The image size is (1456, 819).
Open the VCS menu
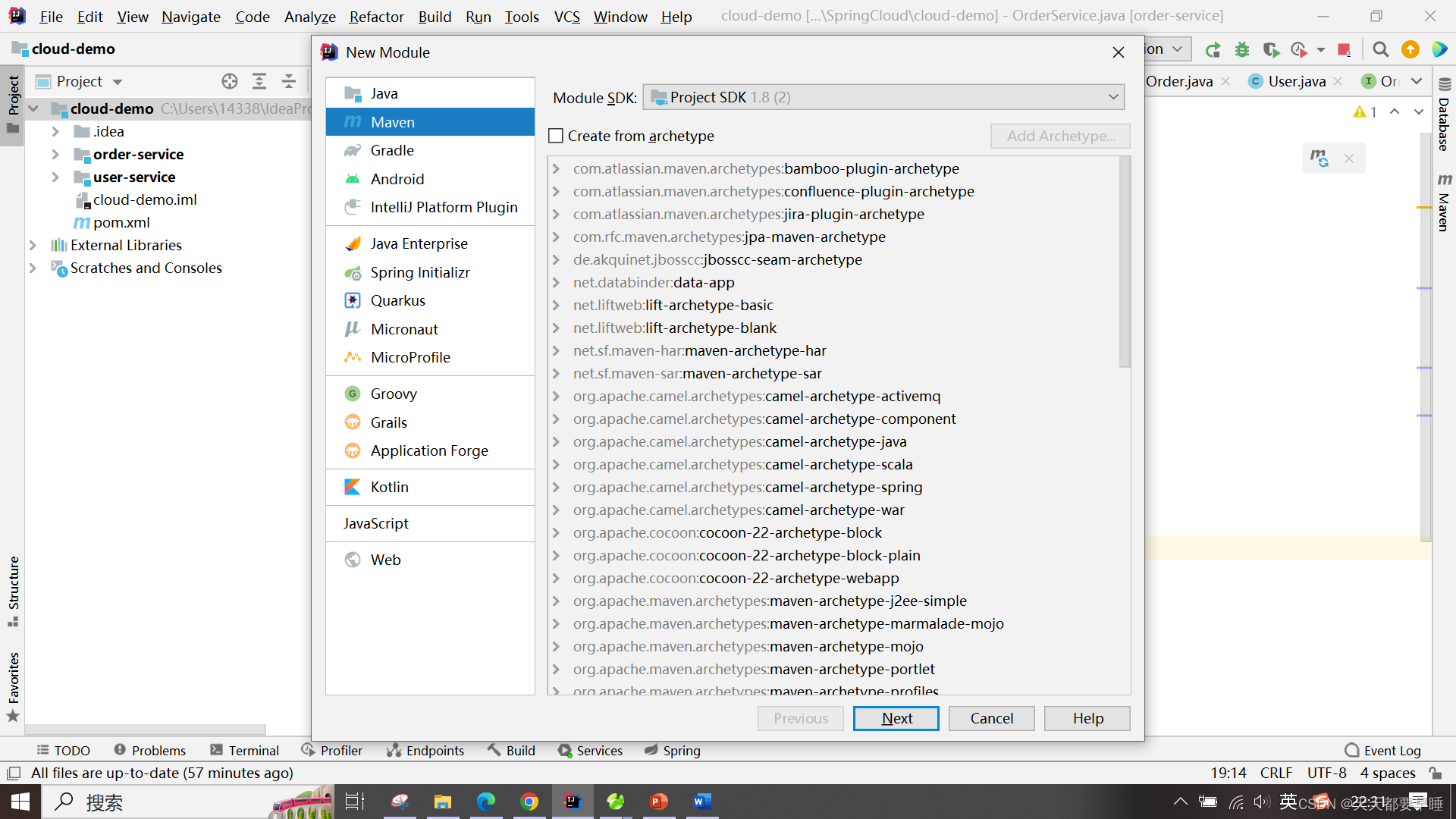coord(566,16)
